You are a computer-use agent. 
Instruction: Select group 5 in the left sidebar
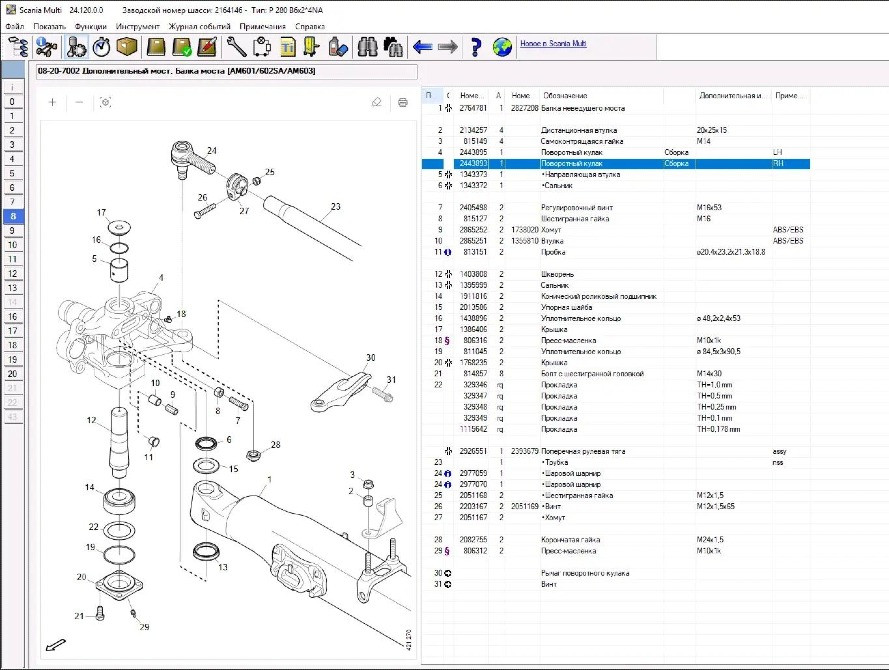pos(12,173)
